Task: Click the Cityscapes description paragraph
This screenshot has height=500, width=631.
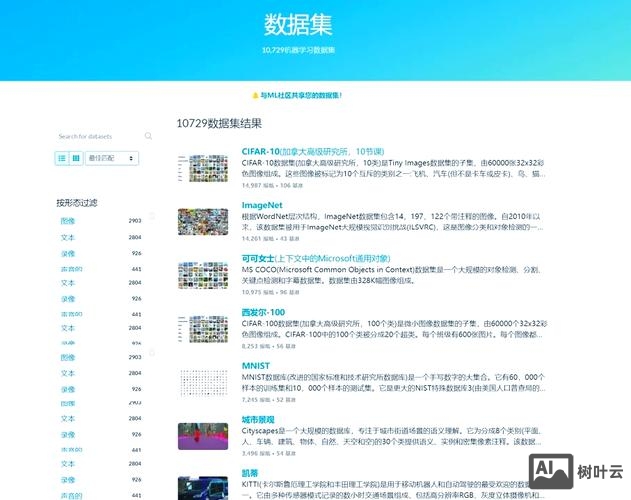Action: [x=392, y=436]
